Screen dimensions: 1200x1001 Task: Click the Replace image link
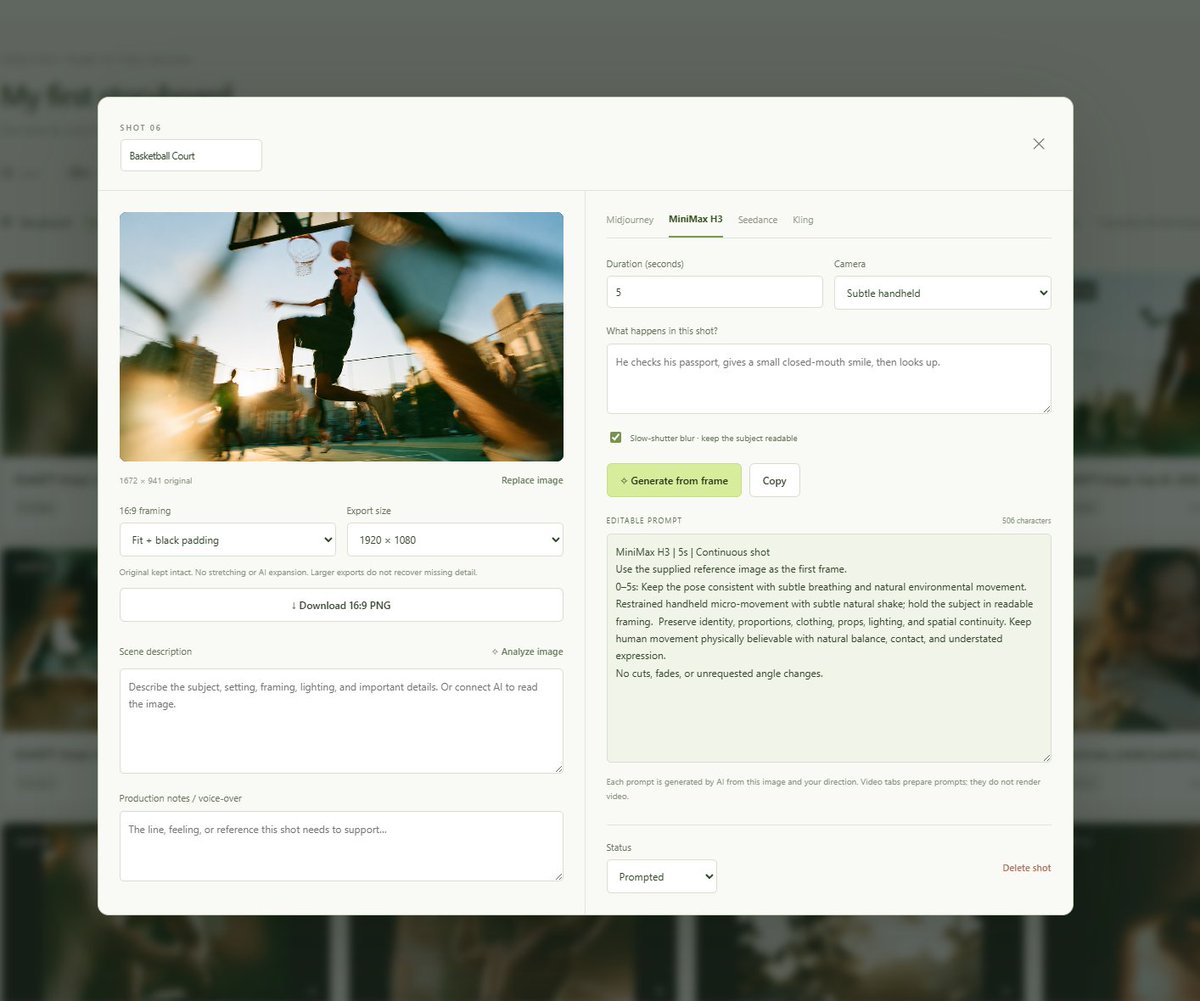[x=532, y=480]
